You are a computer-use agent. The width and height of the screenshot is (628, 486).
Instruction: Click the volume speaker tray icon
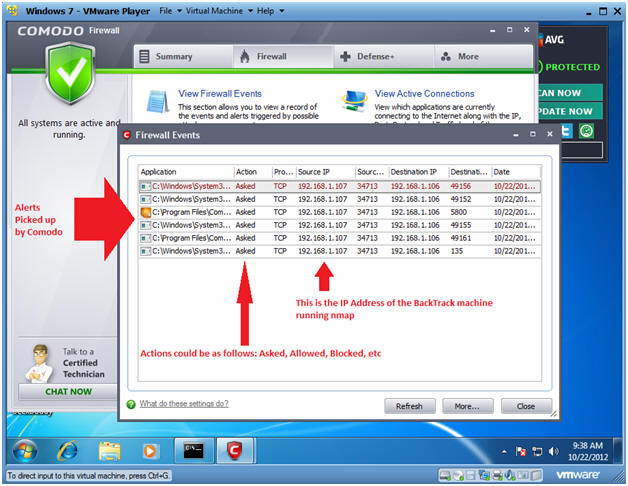tap(554, 452)
